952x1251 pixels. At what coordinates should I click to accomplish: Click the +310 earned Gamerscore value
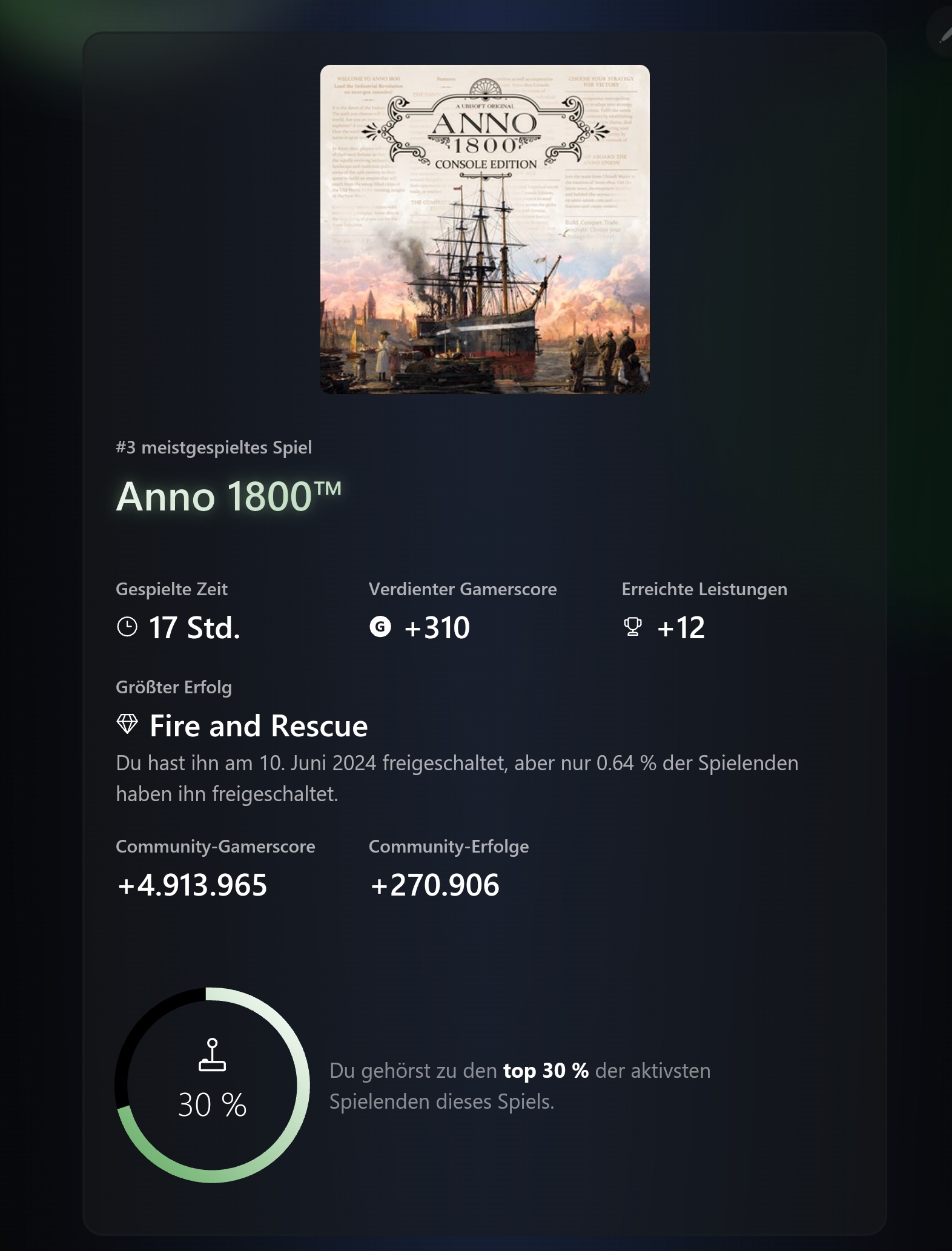click(x=437, y=627)
